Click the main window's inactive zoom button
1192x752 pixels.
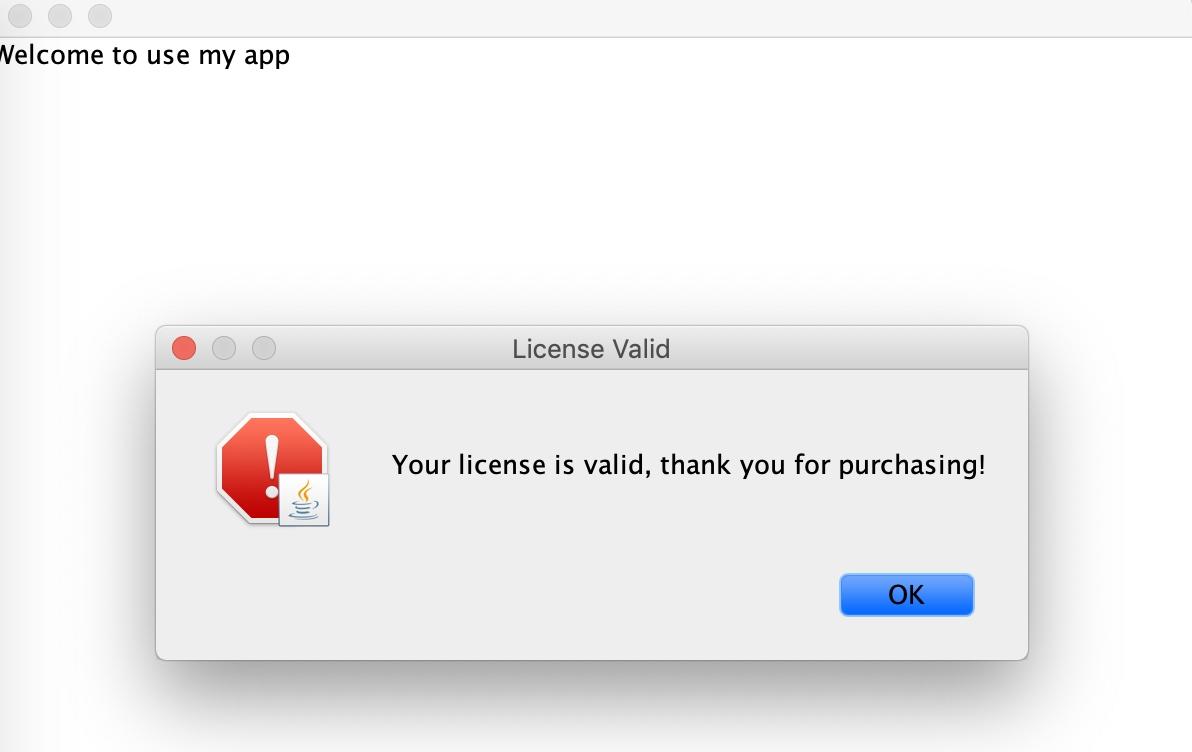point(100,15)
